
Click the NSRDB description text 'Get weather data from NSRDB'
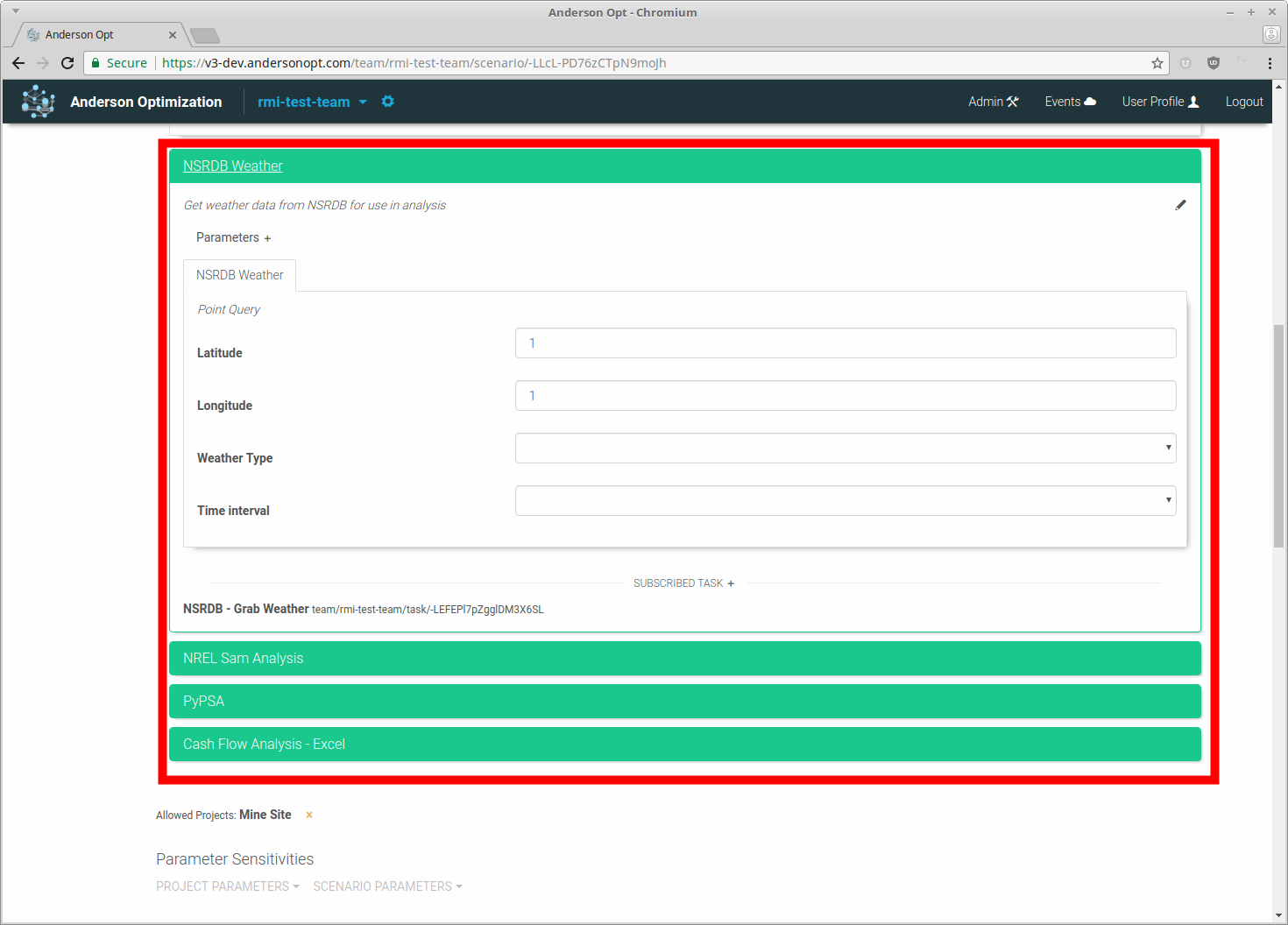click(x=315, y=205)
